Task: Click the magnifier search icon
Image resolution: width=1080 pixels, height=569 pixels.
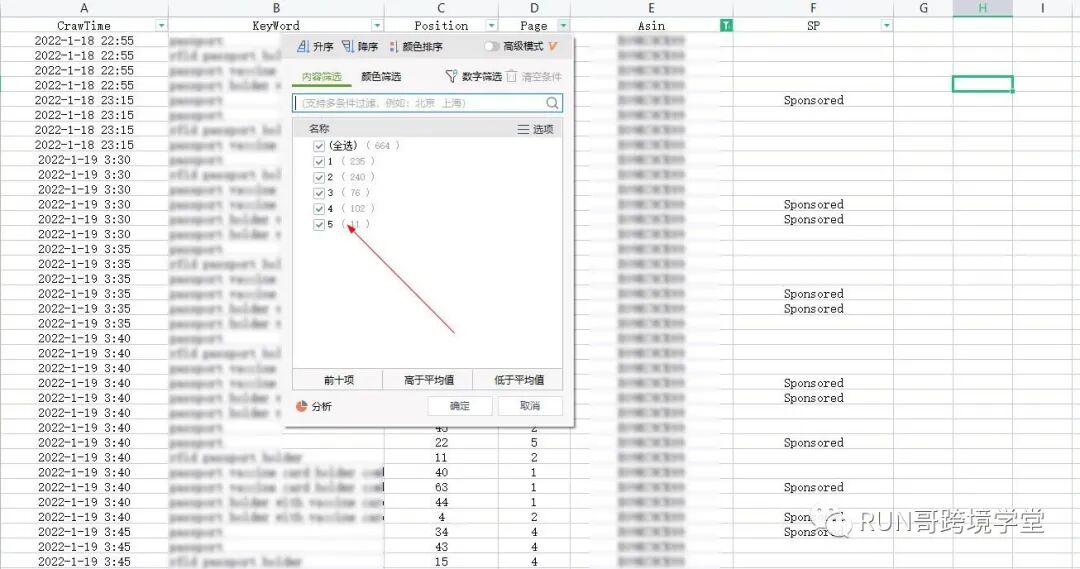Action: point(552,103)
